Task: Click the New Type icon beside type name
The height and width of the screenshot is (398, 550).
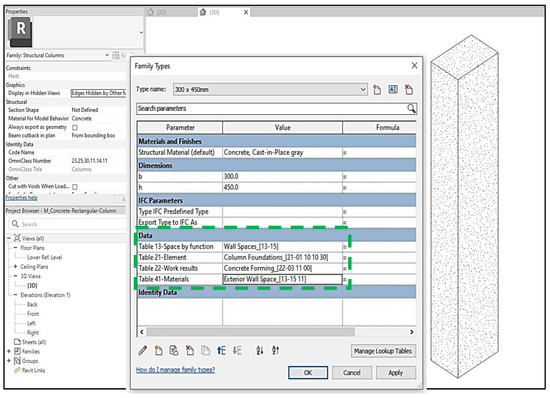Action: [x=377, y=90]
